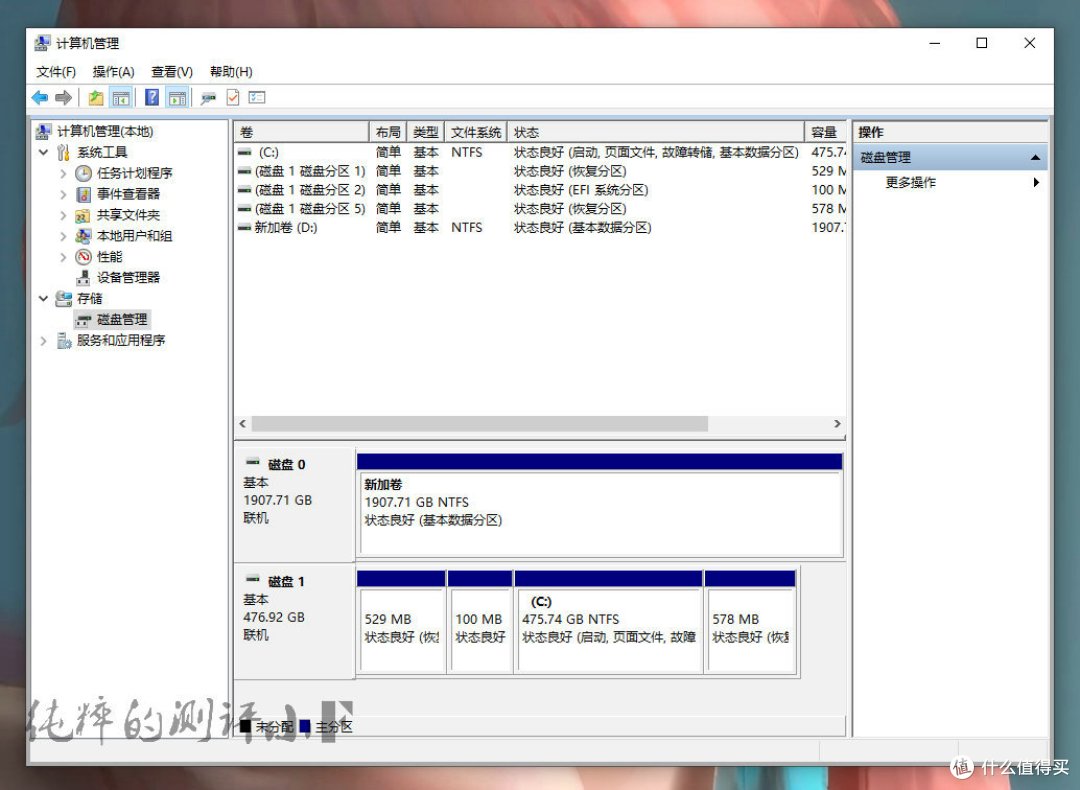Click the 磁盘管理 actions header
The height and width of the screenshot is (790, 1080).
[951, 158]
